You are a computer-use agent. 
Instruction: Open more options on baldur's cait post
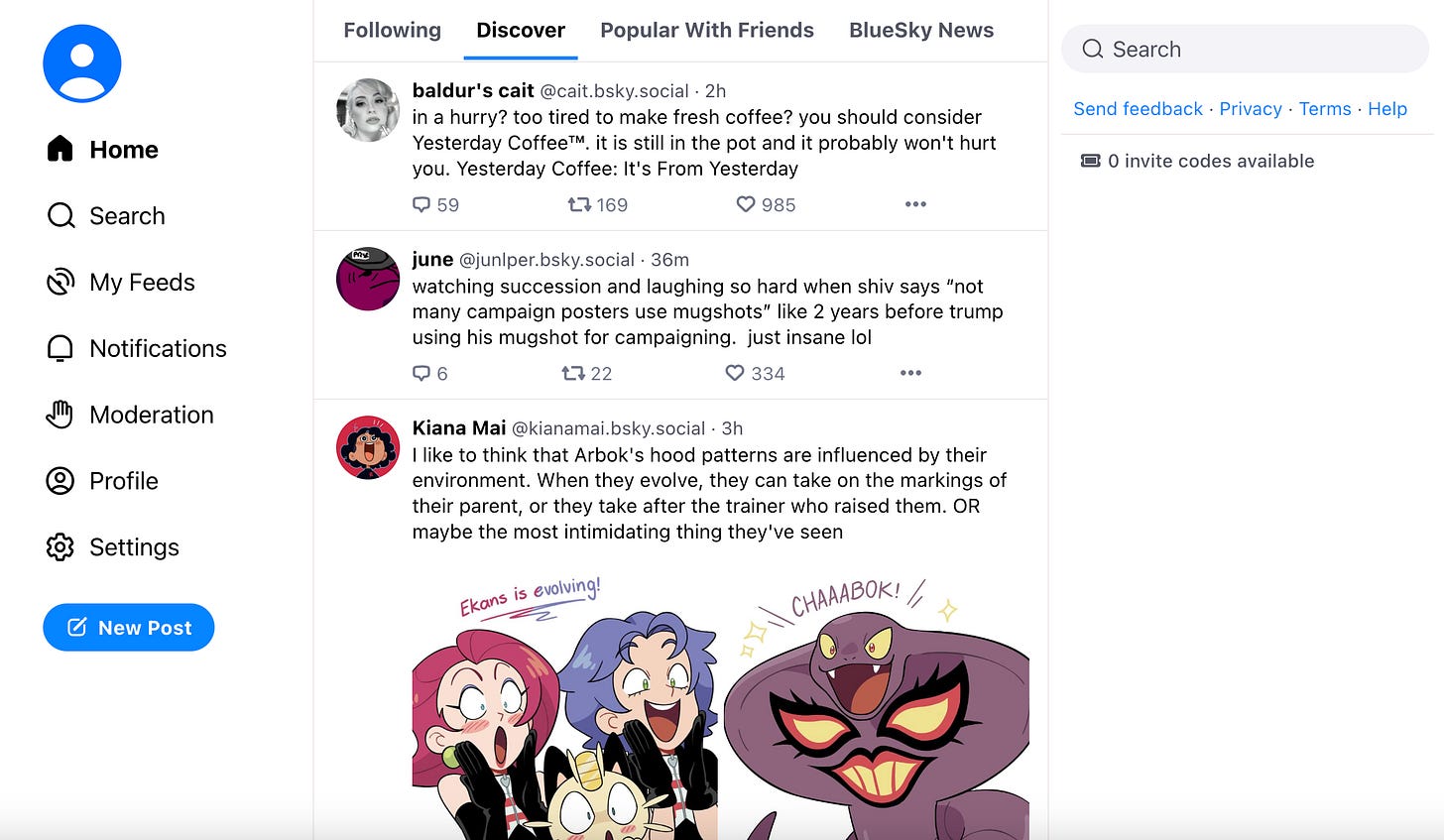915,204
